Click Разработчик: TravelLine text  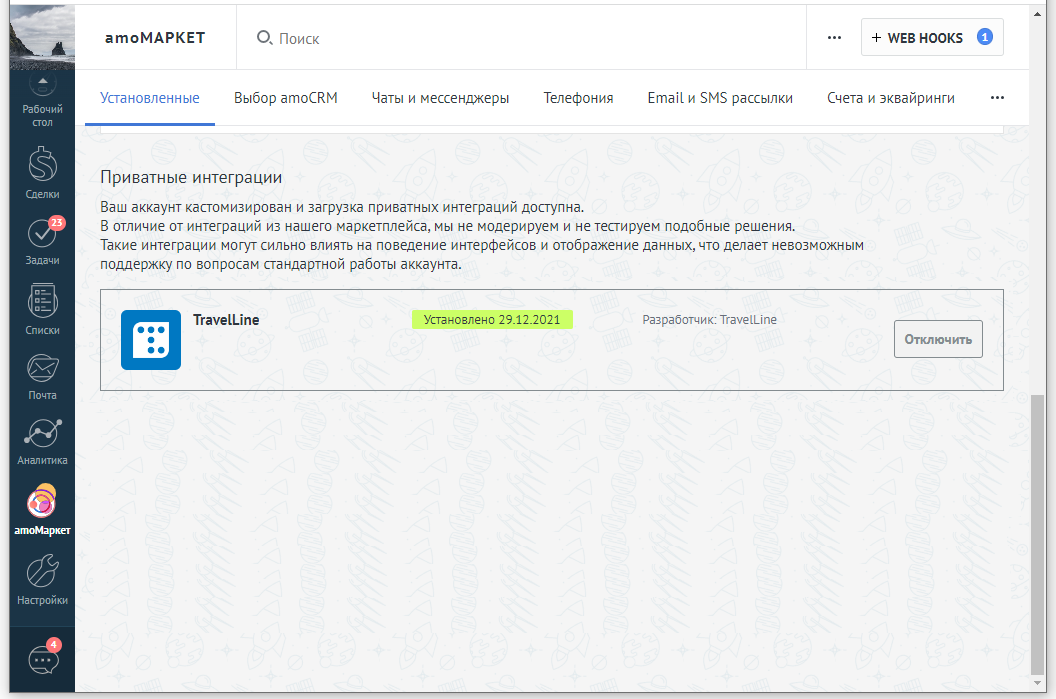point(709,320)
